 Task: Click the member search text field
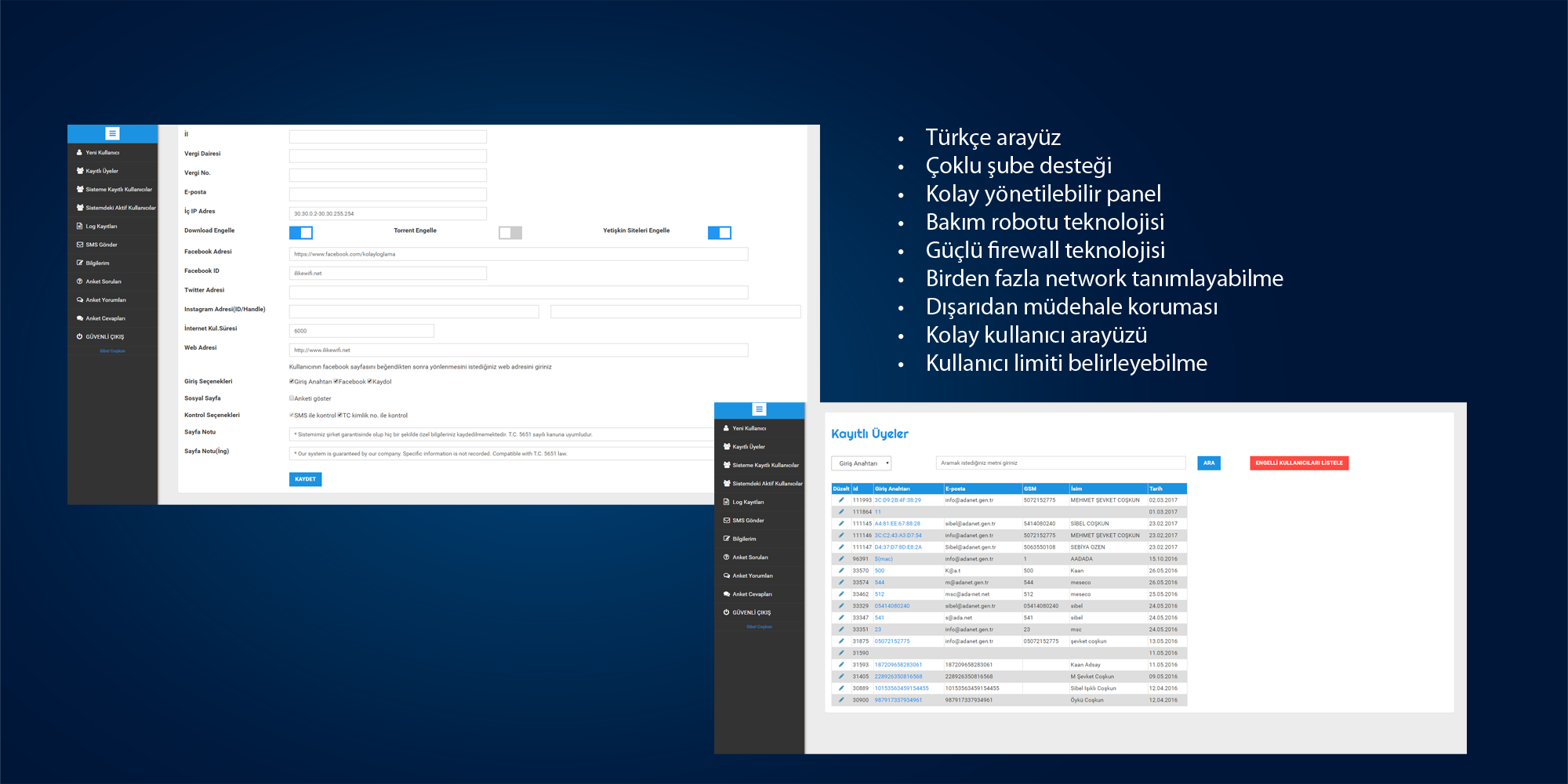tap(1060, 463)
